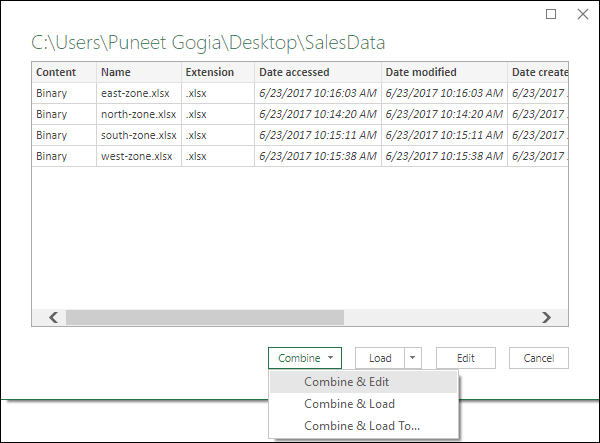
Task: Click the right scroll arrow
Action: click(x=546, y=317)
